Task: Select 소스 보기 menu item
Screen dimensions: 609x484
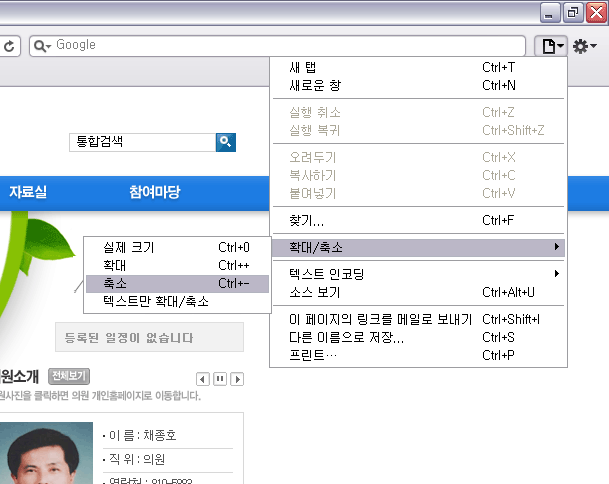Action: pos(418,292)
